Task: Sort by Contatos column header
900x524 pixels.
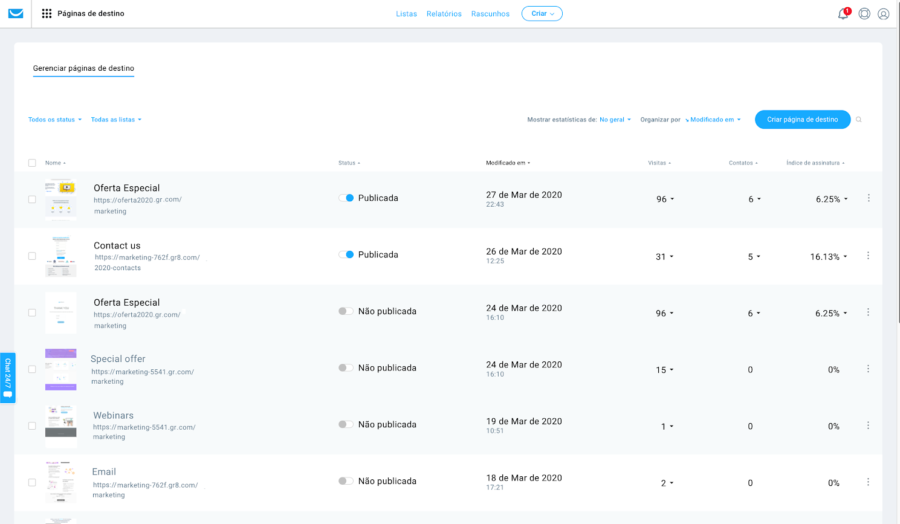Action: (743, 163)
